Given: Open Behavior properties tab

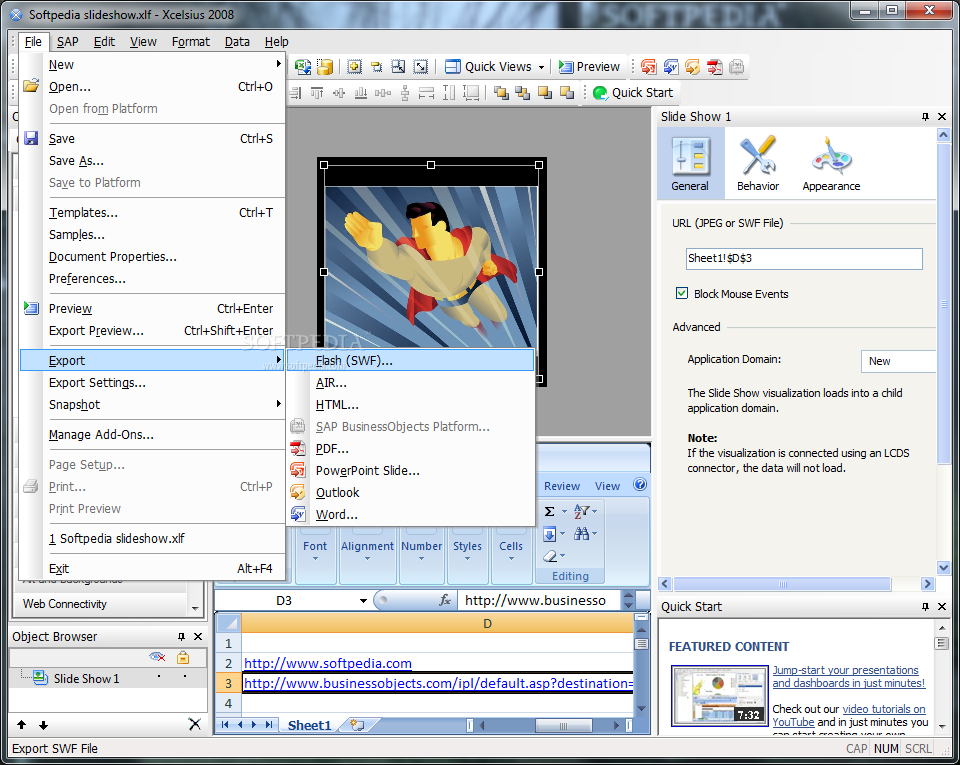Looking at the screenshot, I should pos(758,163).
